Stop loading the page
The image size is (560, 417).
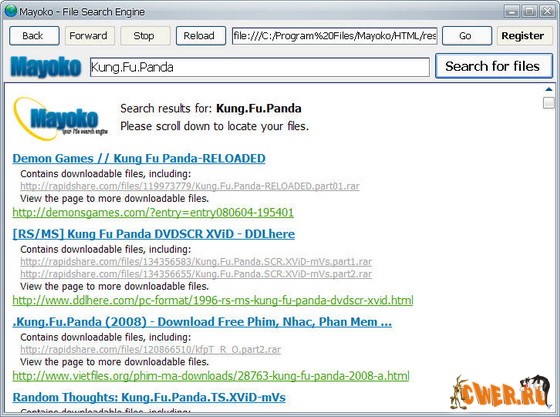[145, 36]
